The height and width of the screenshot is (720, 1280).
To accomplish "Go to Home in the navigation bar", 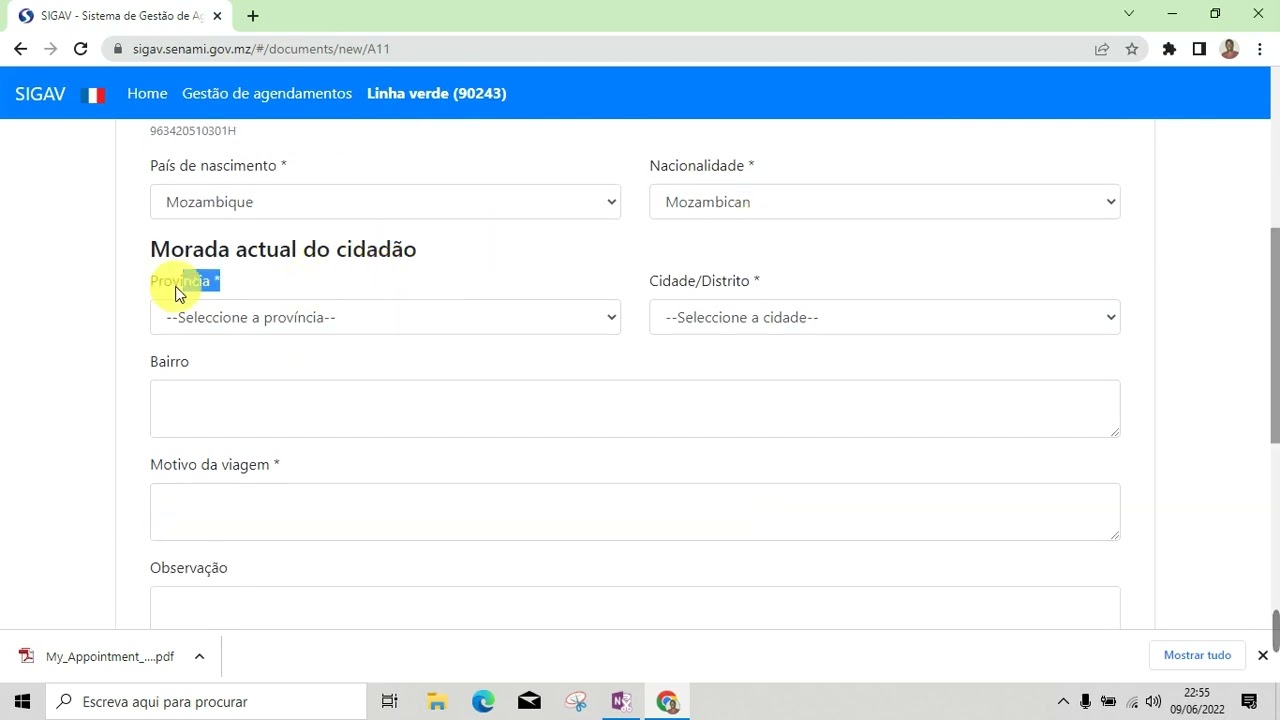I will (147, 93).
